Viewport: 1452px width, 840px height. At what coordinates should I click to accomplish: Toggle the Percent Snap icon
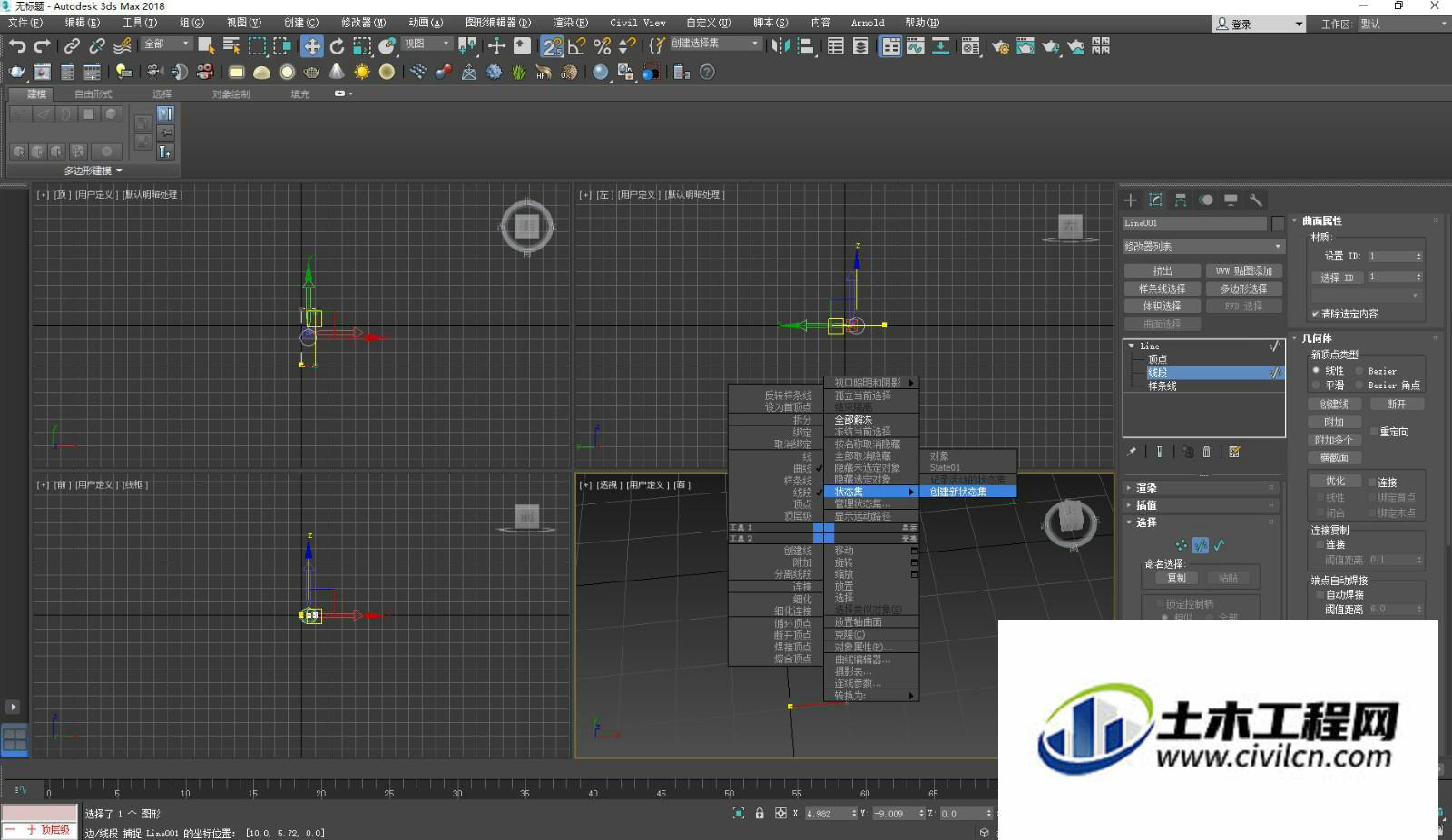coord(602,46)
